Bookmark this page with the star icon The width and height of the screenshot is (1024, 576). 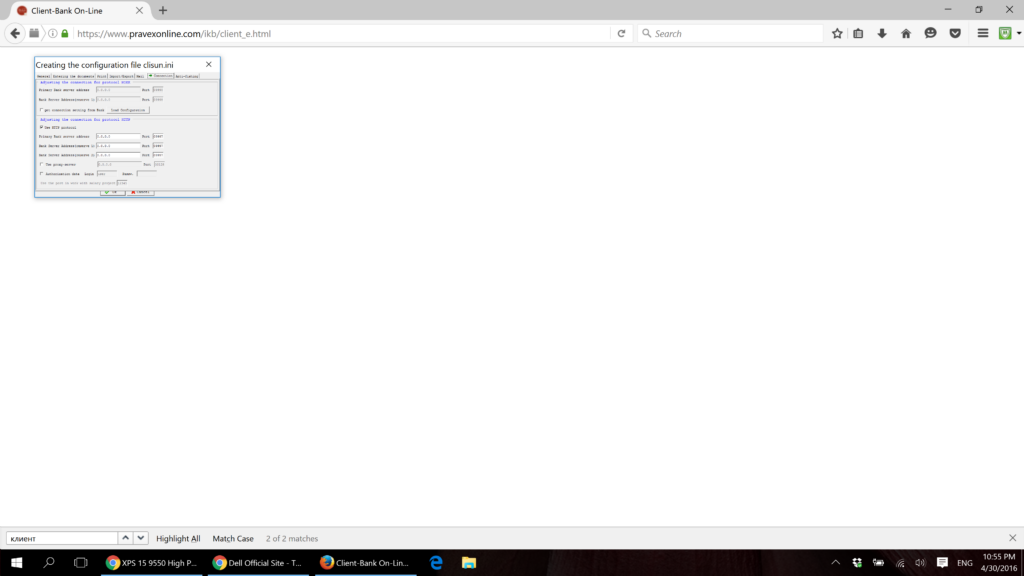(837, 33)
